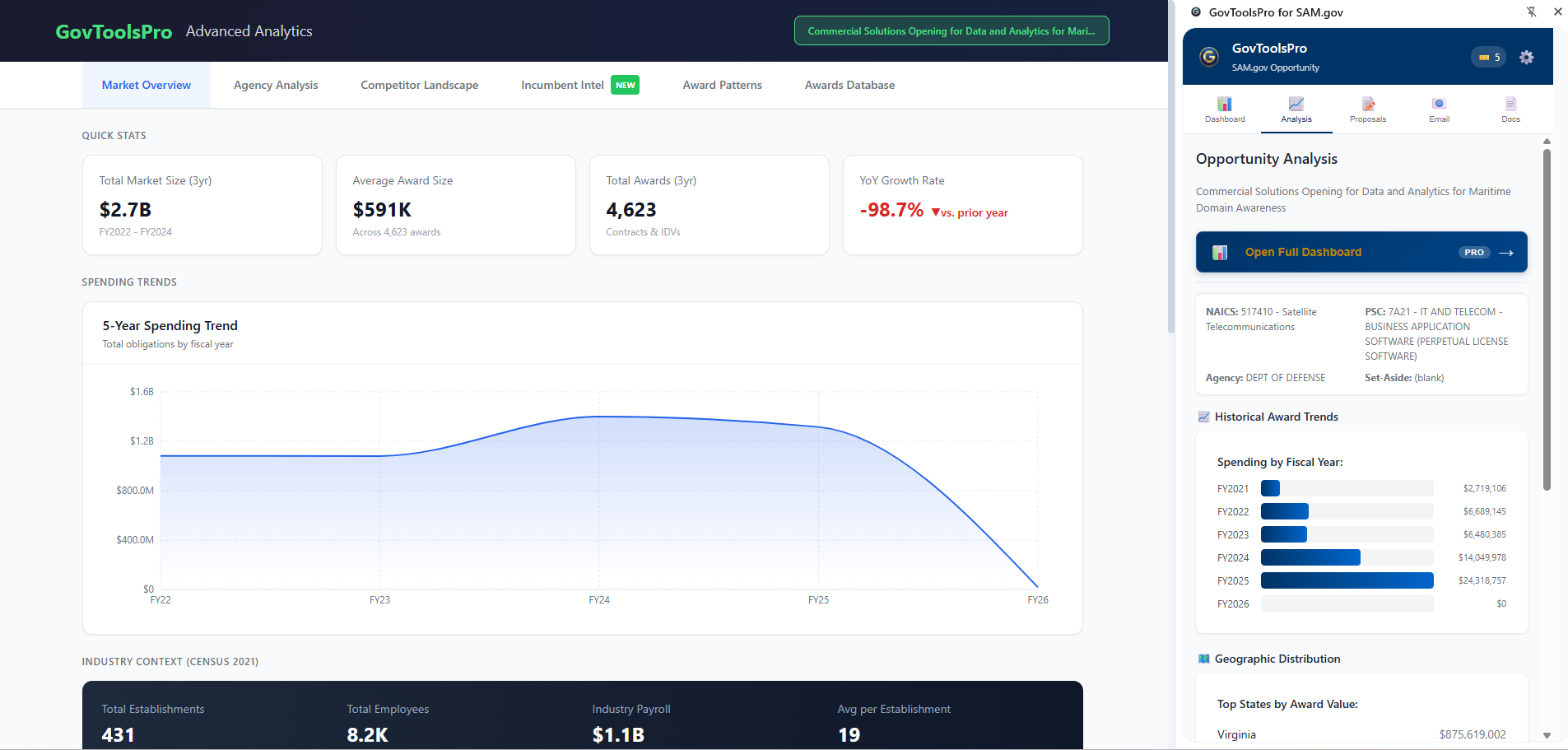Unpin the GovToolsPro extension window
Image resolution: width=1568 pixels, height=750 pixels.
[x=1533, y=12]
